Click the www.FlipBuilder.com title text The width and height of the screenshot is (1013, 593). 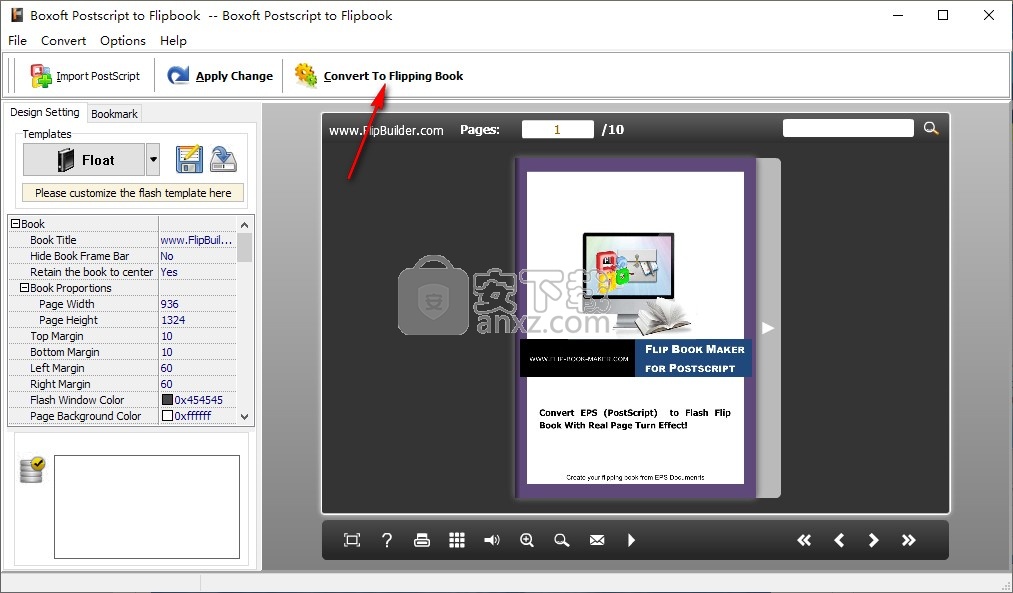[386, 130]
